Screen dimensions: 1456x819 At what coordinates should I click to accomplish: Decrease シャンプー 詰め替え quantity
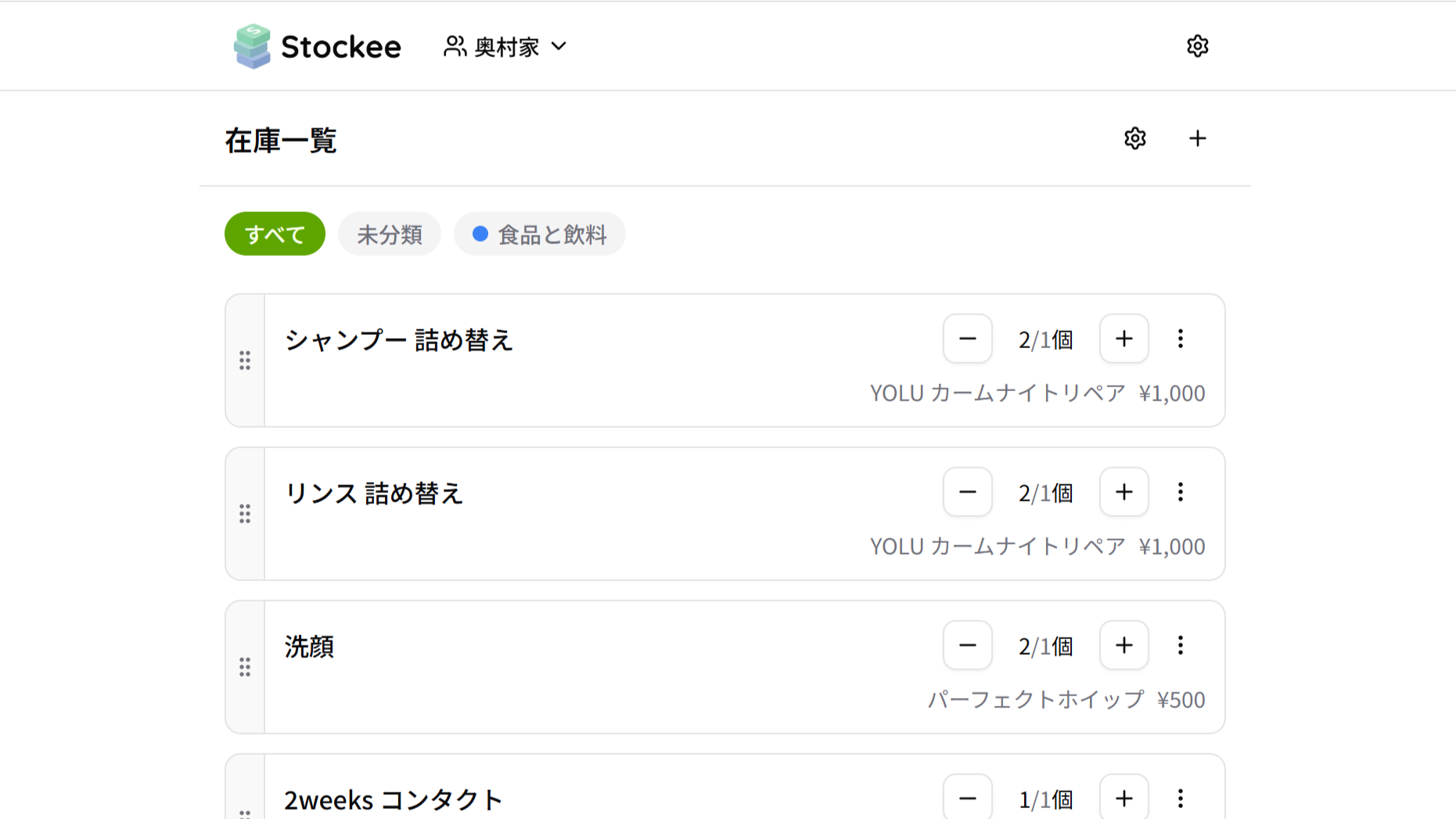click(x=967, y=339)
